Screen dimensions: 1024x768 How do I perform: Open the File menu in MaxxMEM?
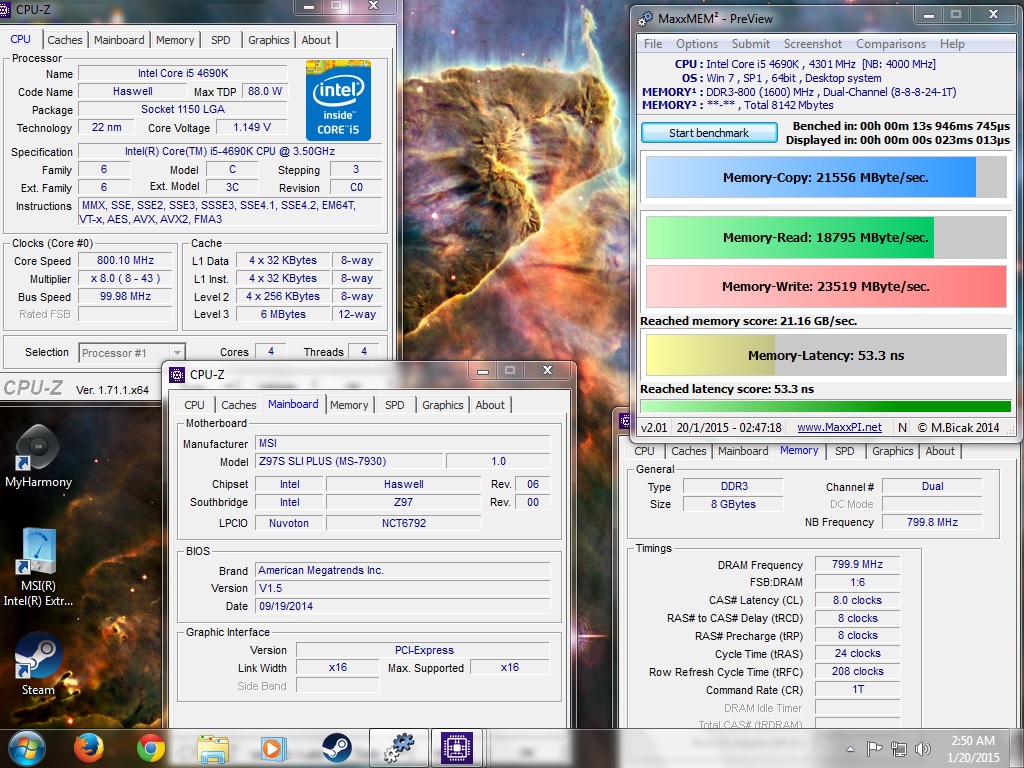click(x=653, y=44)
